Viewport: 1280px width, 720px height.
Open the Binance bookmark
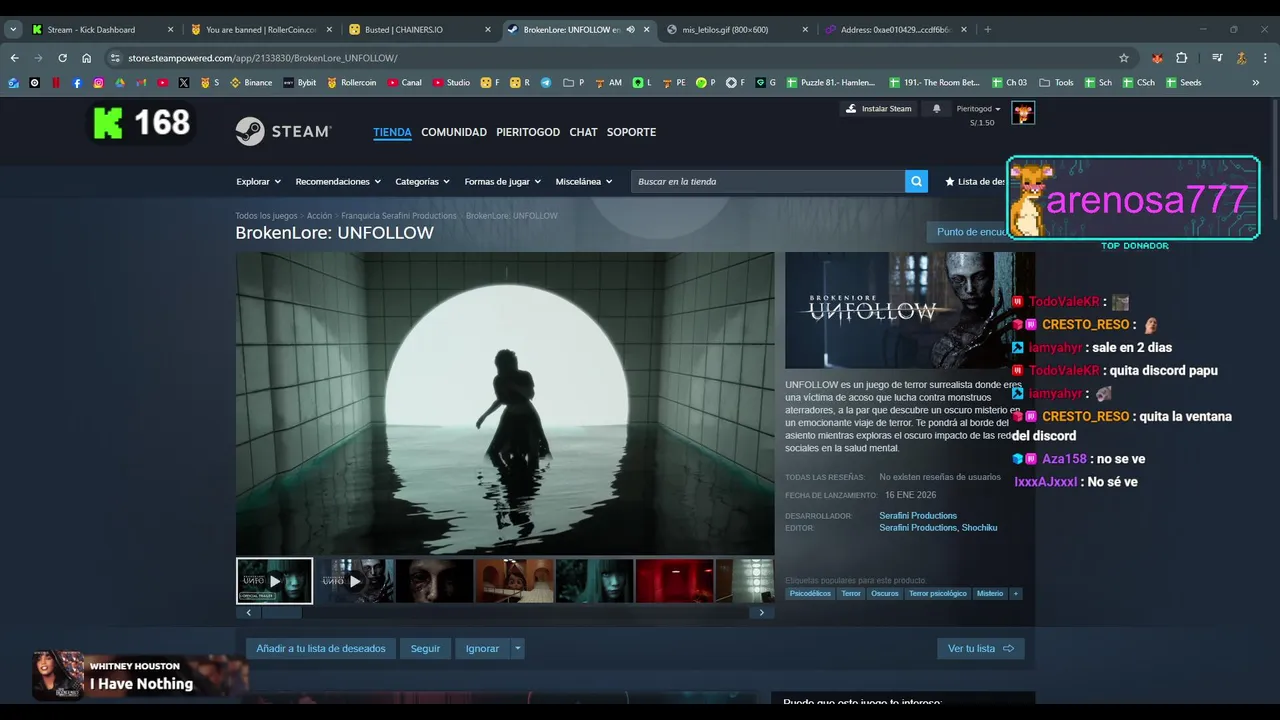coord(251,83)
